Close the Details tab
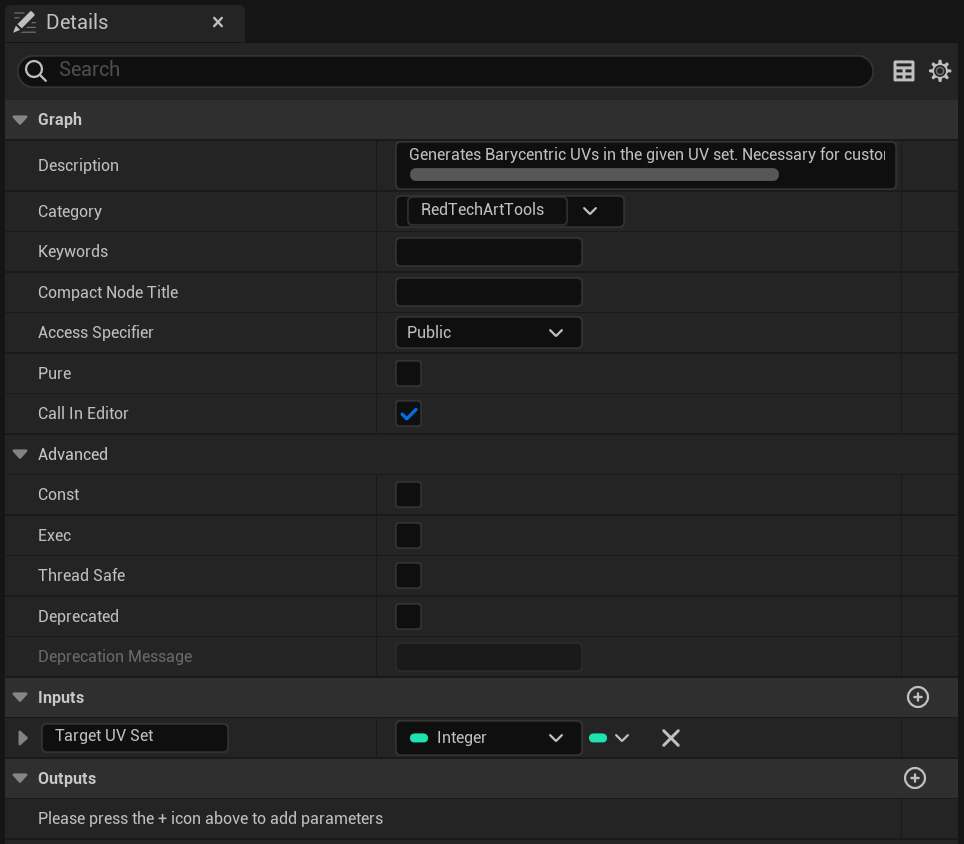Image resolution: width=964 pixels, height=844 pixels. pos(218,22)
